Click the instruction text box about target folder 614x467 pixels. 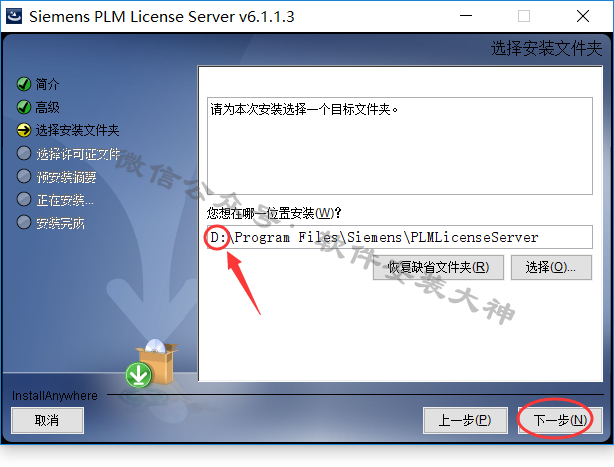coord(400,146)
